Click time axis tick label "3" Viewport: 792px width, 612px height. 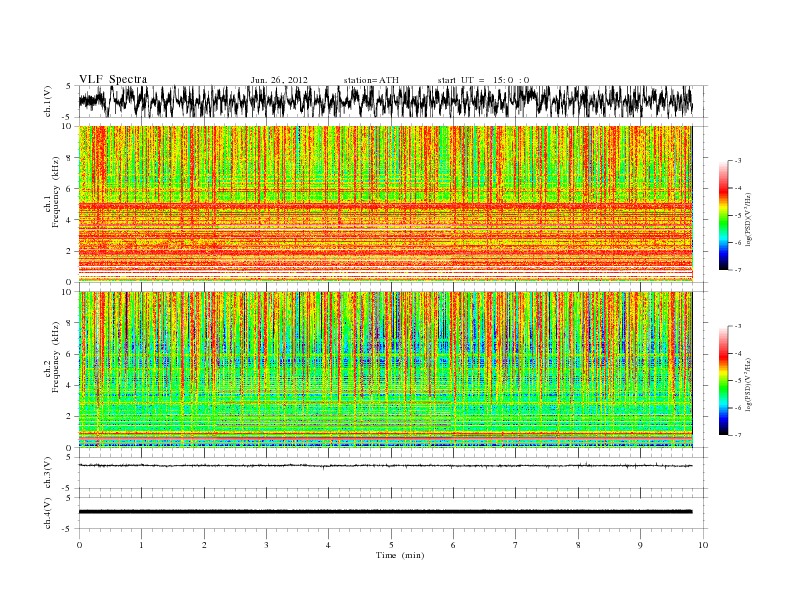pos(266,545)
